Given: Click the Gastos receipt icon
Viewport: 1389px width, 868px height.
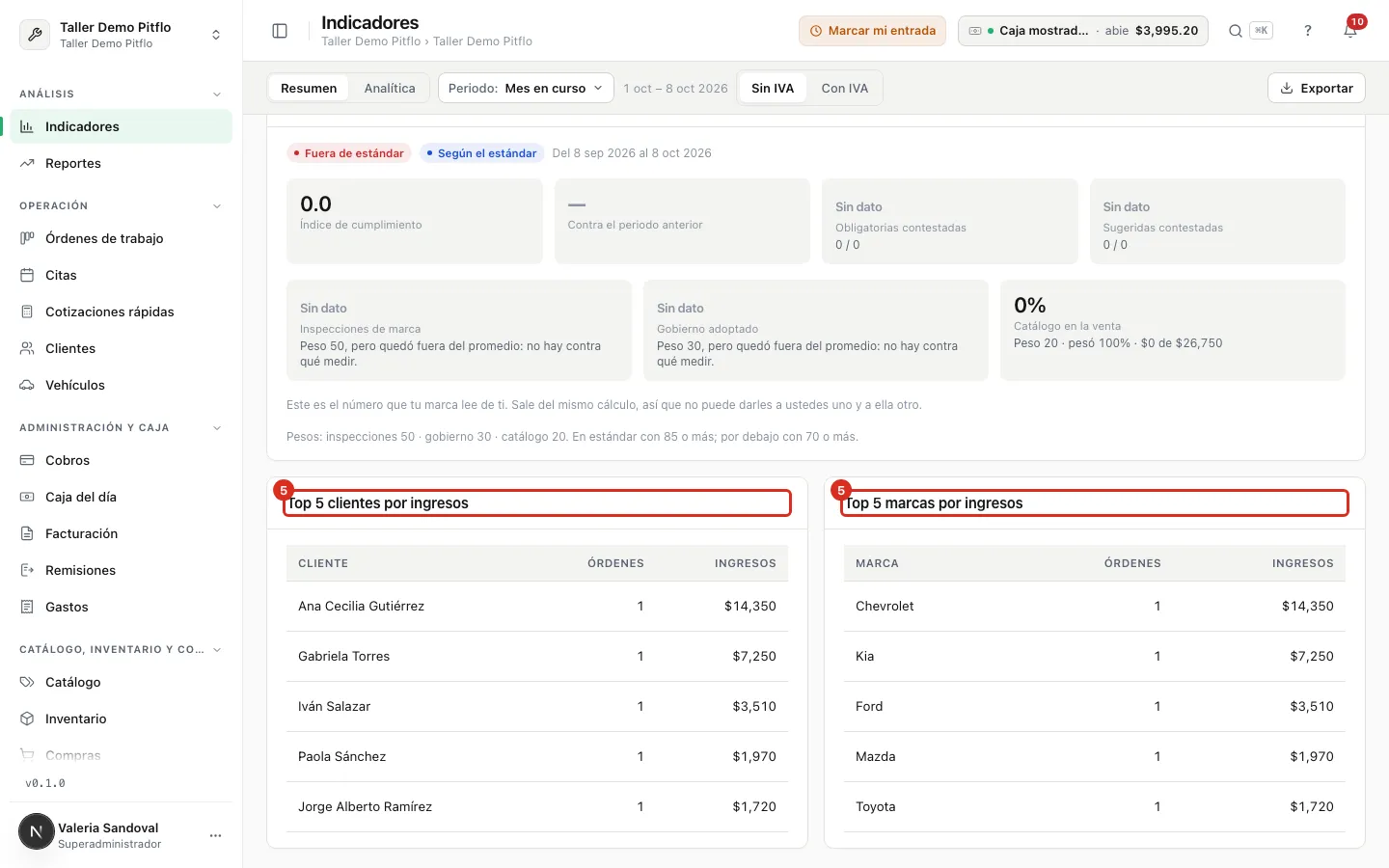Looking at the screenshot, I should coord(27,607).
